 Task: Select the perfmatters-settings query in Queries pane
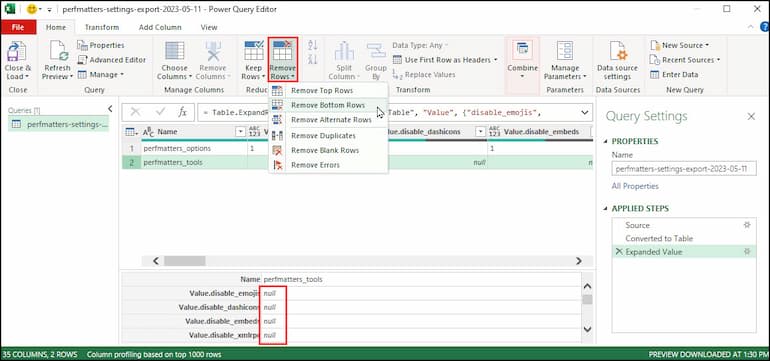coord(59,124)
